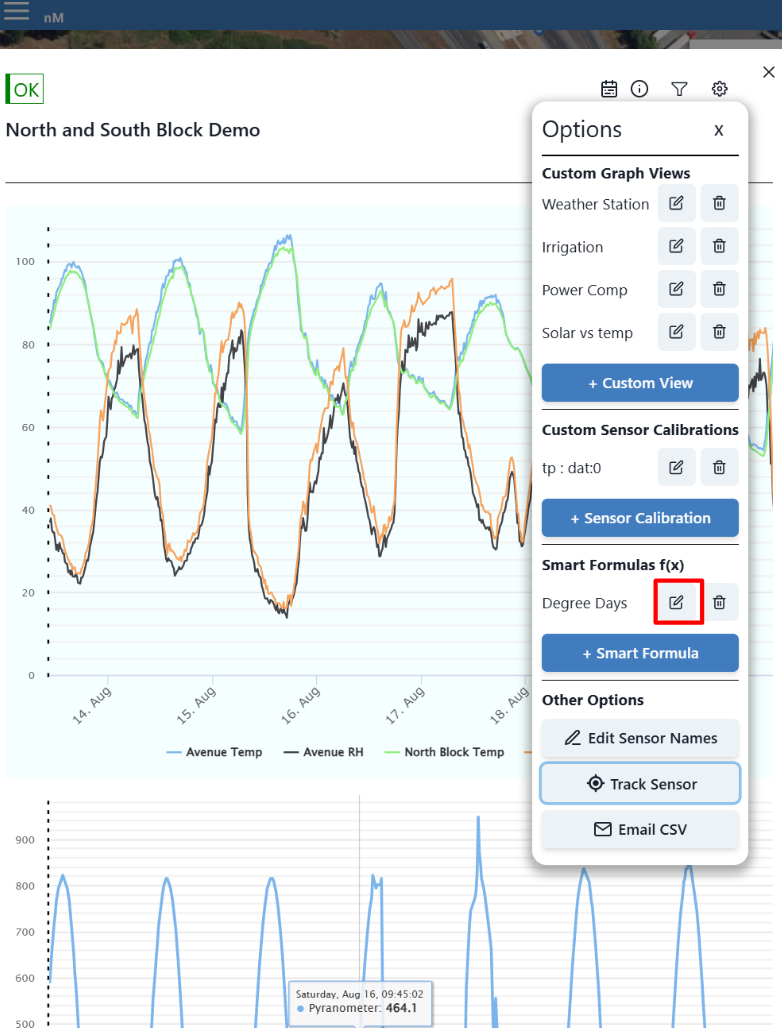Screen dimensions: 782x1028
Task: Edit the Irrigation graph view
Action: pyautogui.click(x=676, y=246)
